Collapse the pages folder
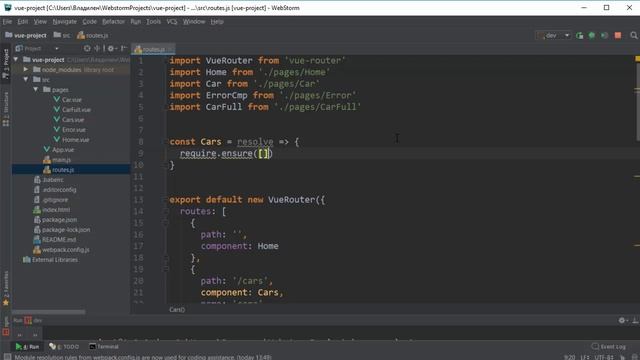Viewport: 640px width, 360px height. [x=36, y=89]
